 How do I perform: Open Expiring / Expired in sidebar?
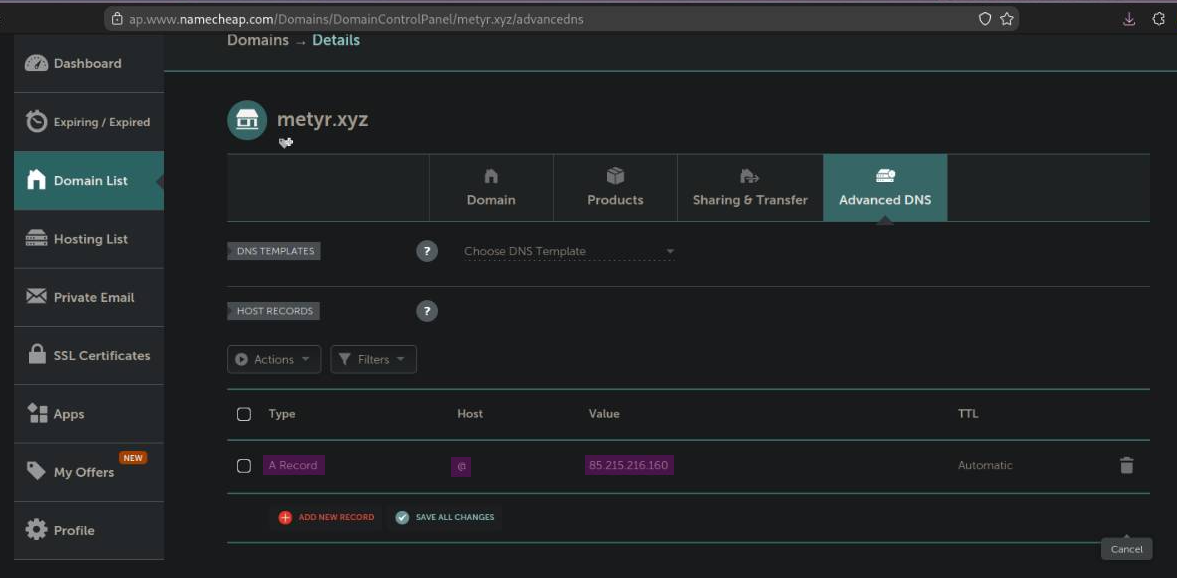tap(89, 122)
